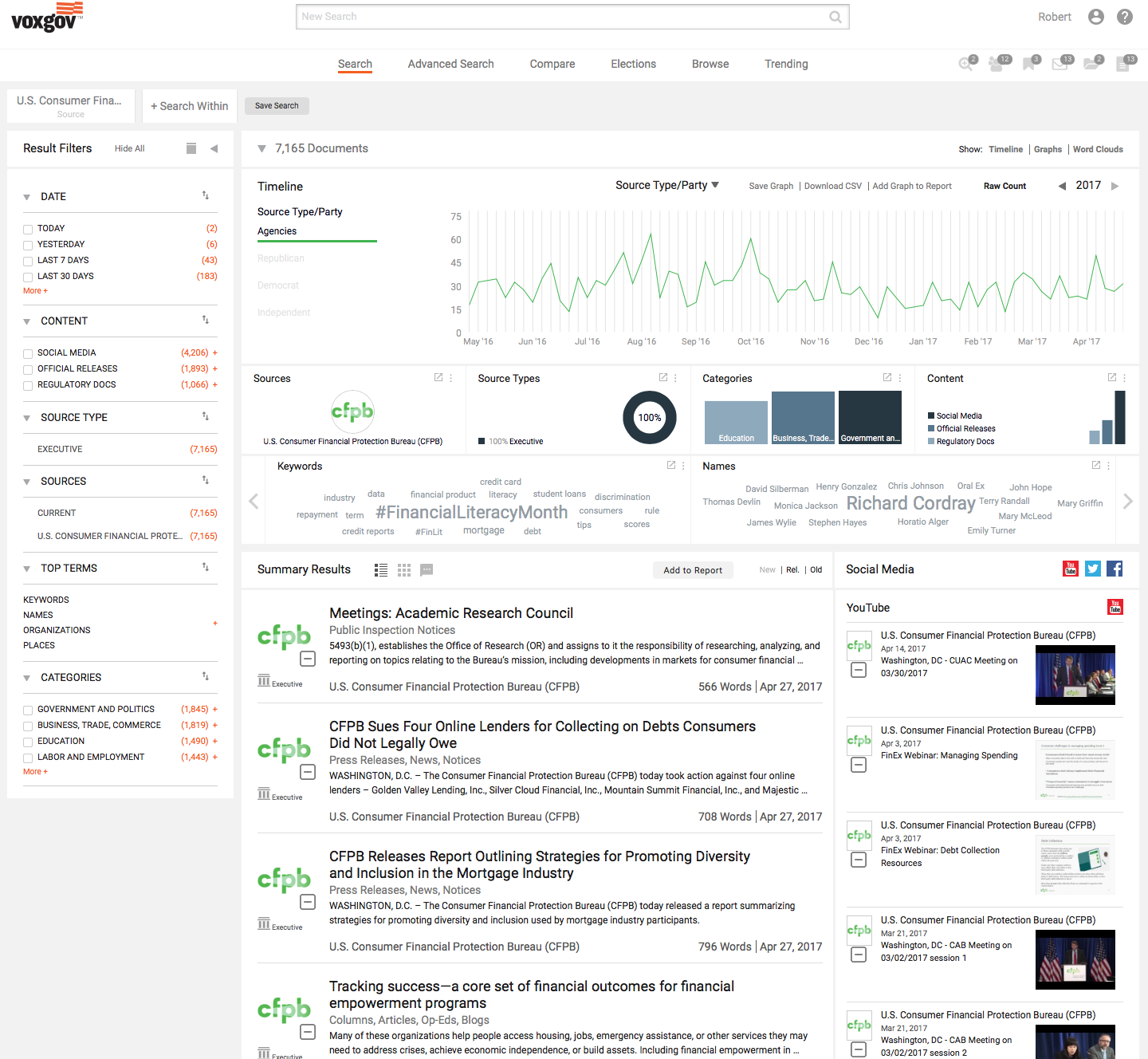Collapse the 7,165 Documents panel
The width and height of the screenshot is (1148, 1059).
point(261,149)
